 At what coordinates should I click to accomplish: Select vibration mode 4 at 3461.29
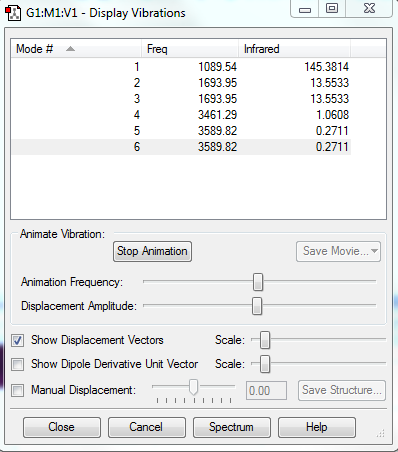(x=181, y=115)
